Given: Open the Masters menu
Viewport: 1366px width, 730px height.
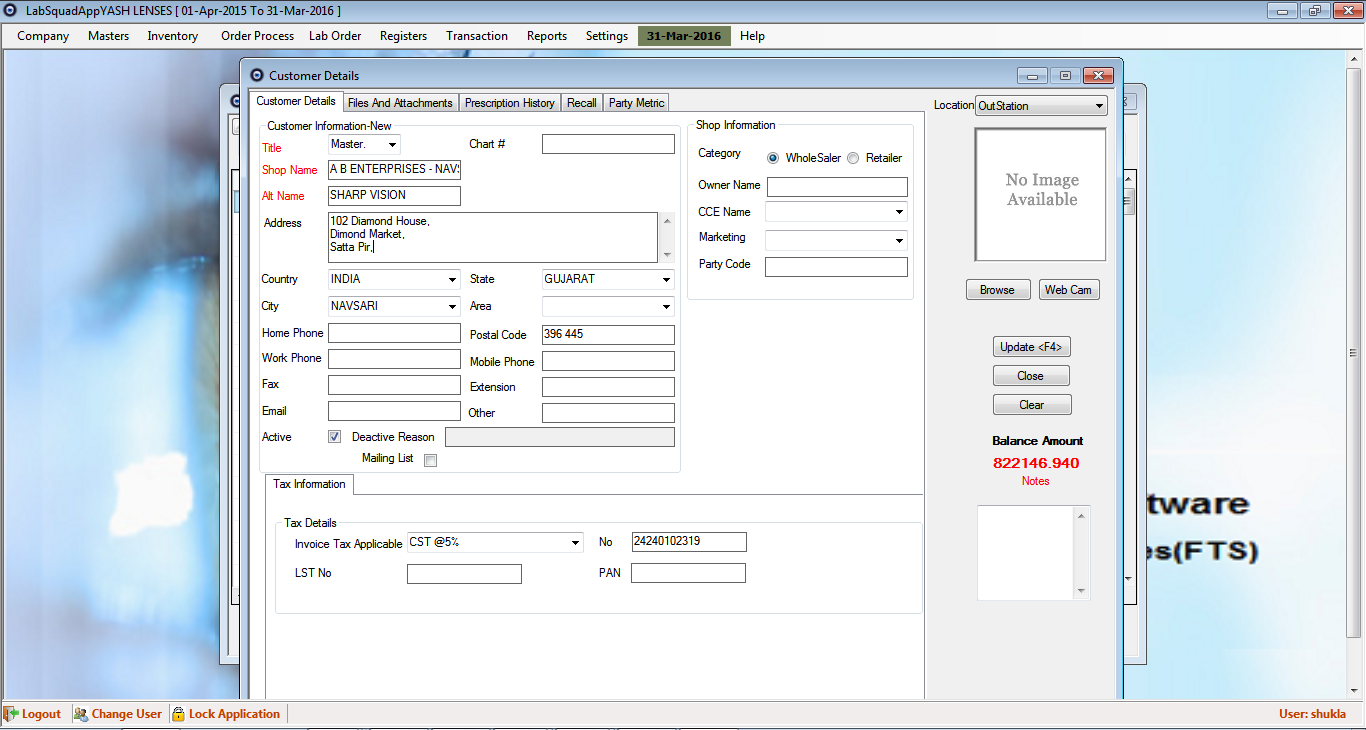Looking at the screenshot, I should 108,36.
